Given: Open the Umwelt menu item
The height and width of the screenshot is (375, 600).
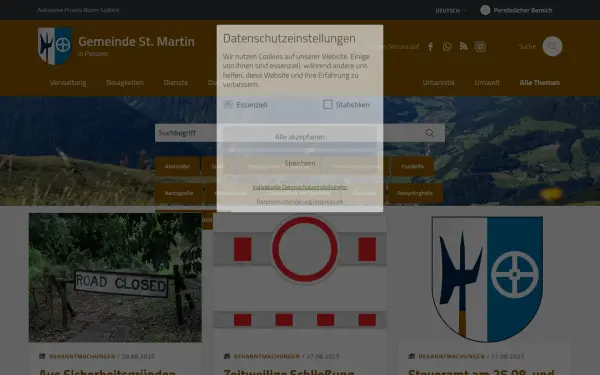Looking at the screenshot, I should coord(487,83).
